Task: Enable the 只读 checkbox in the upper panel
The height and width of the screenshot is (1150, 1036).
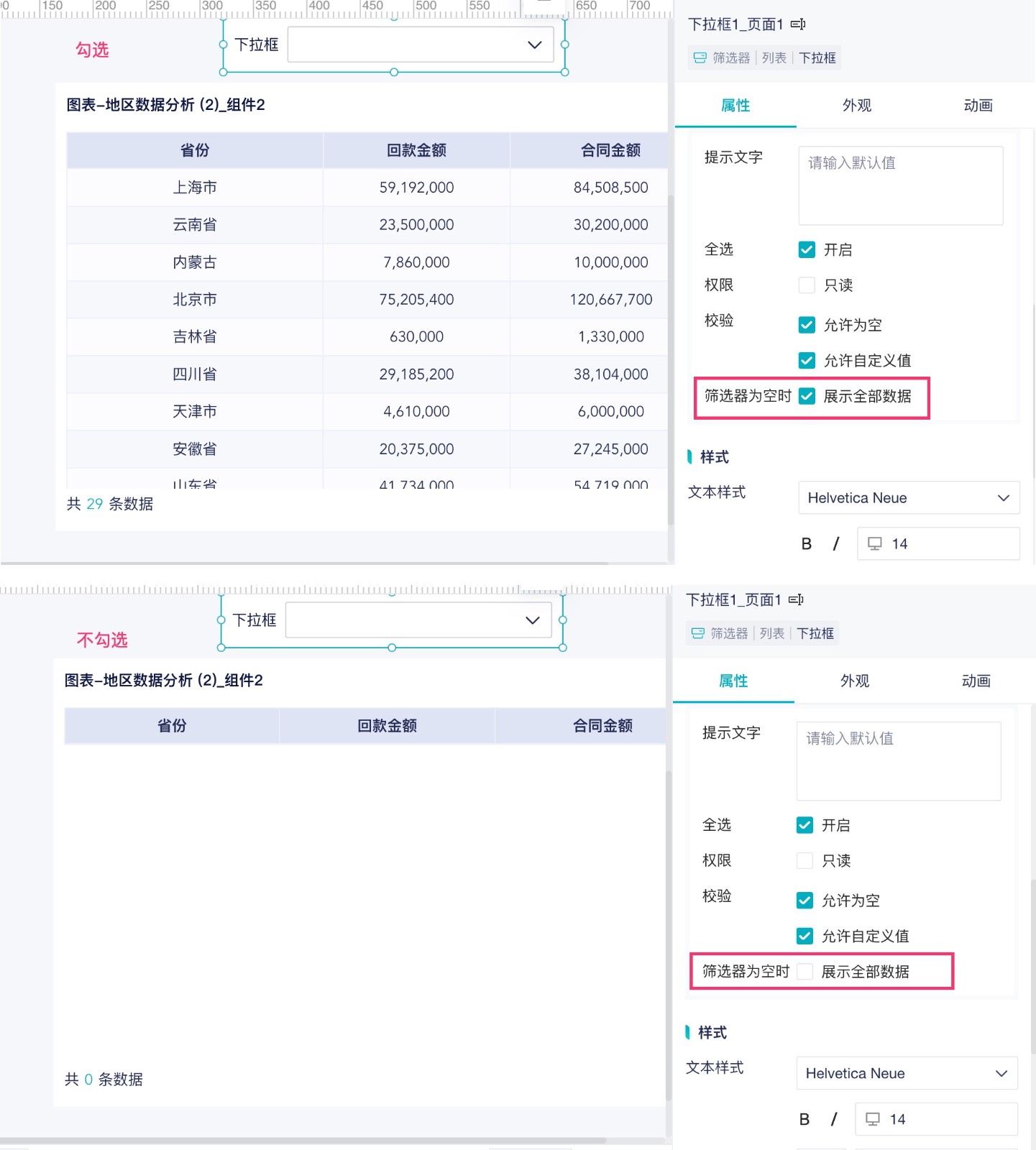Action: point(807,285)
